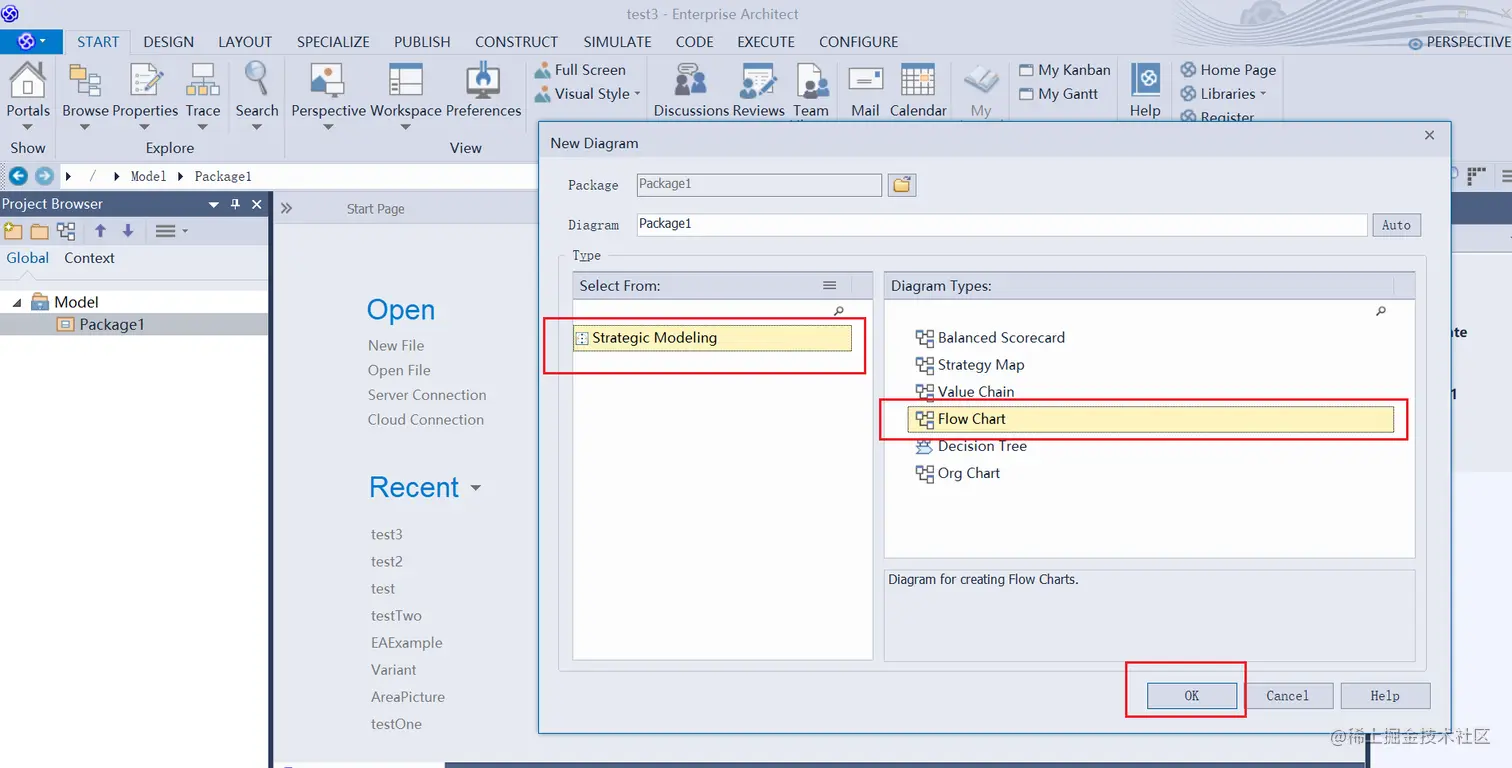Open the SPECIALIZE ribbon tab

coord(333,42)
